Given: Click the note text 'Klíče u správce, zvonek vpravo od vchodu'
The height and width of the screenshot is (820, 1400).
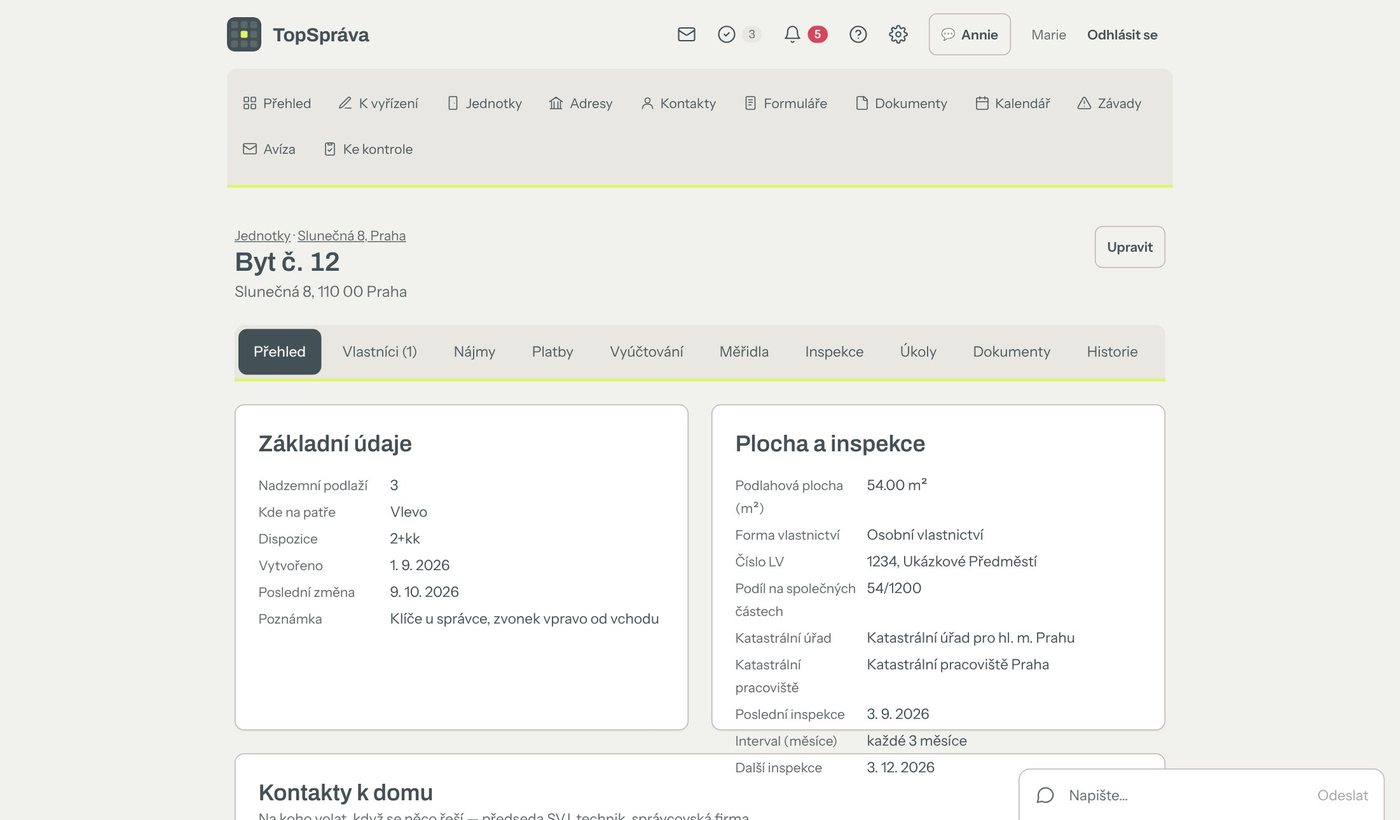Looking at the screenshot, I should pyautogui.click(x=524, y=619).
